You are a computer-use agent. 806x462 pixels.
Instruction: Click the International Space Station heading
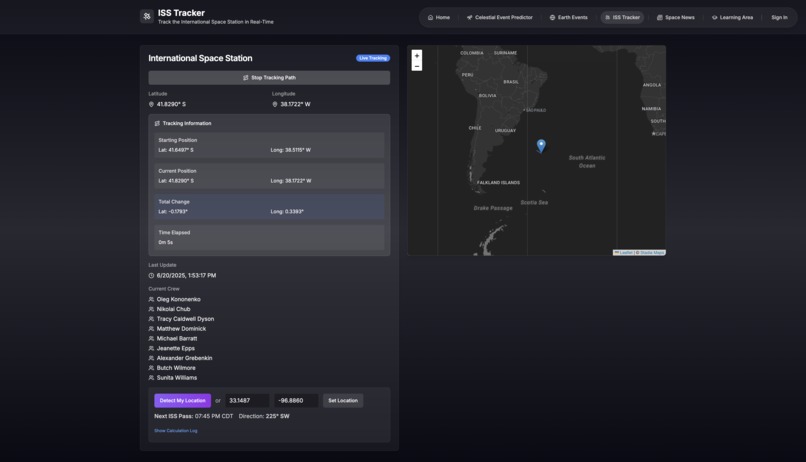[200, 58]
